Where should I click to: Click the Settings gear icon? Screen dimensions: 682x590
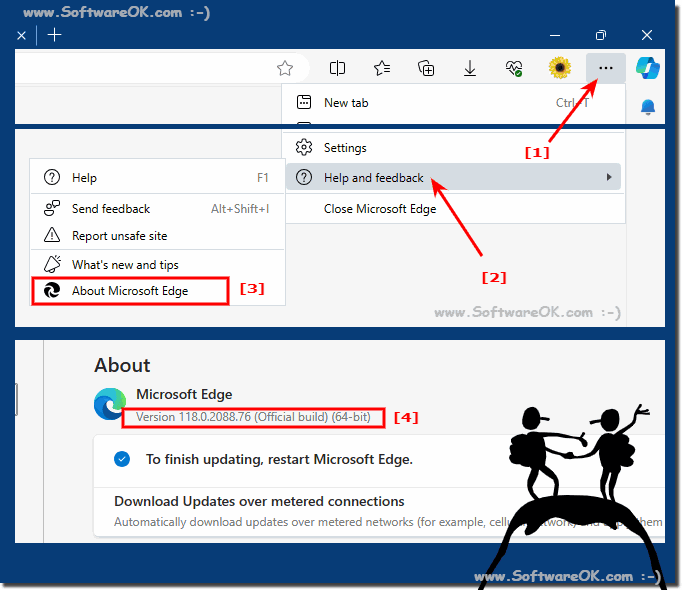point(304,148)
